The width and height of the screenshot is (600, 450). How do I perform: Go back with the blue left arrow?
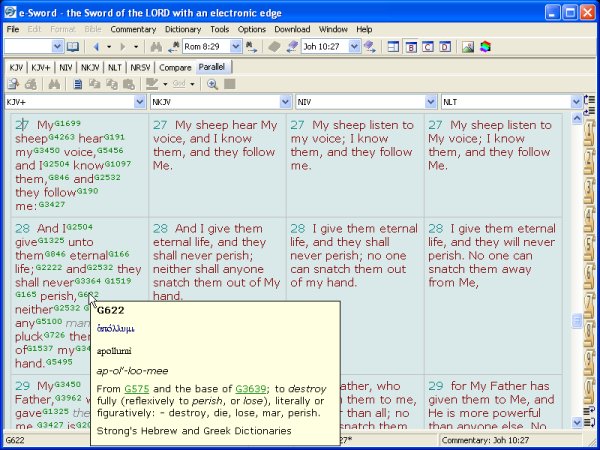[96, 47]
